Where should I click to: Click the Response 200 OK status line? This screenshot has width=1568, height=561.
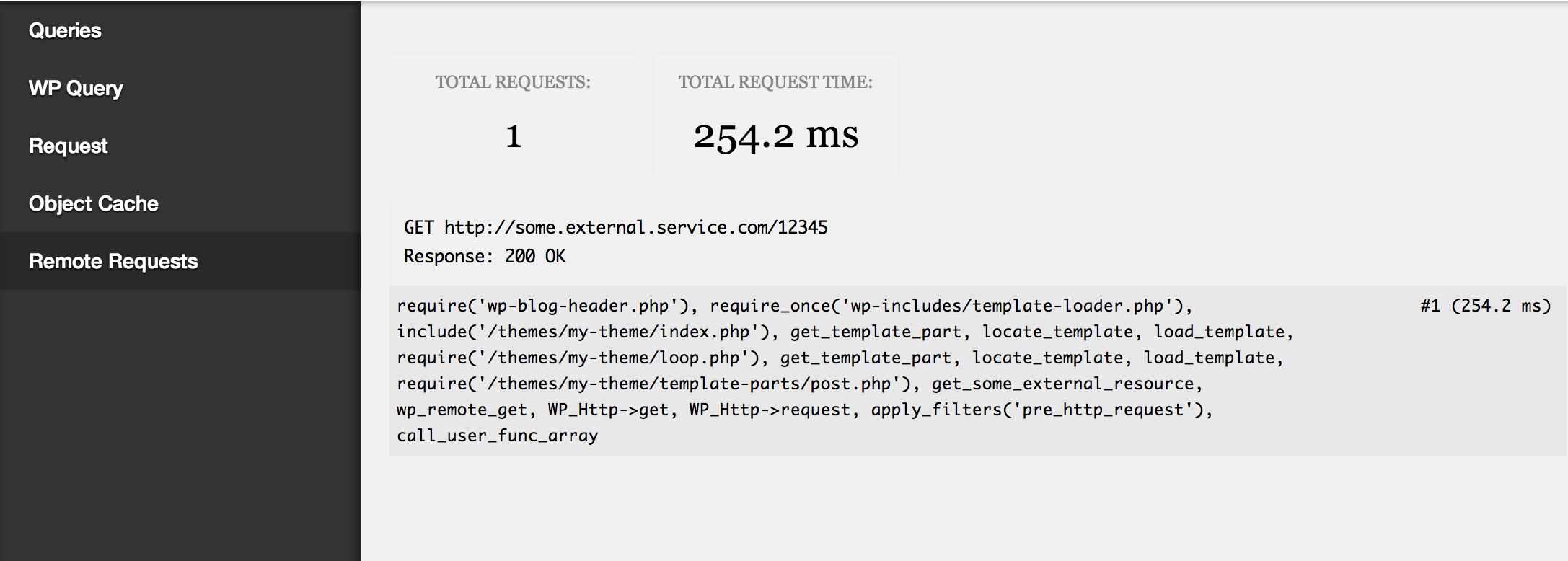[x=484, y=257]
